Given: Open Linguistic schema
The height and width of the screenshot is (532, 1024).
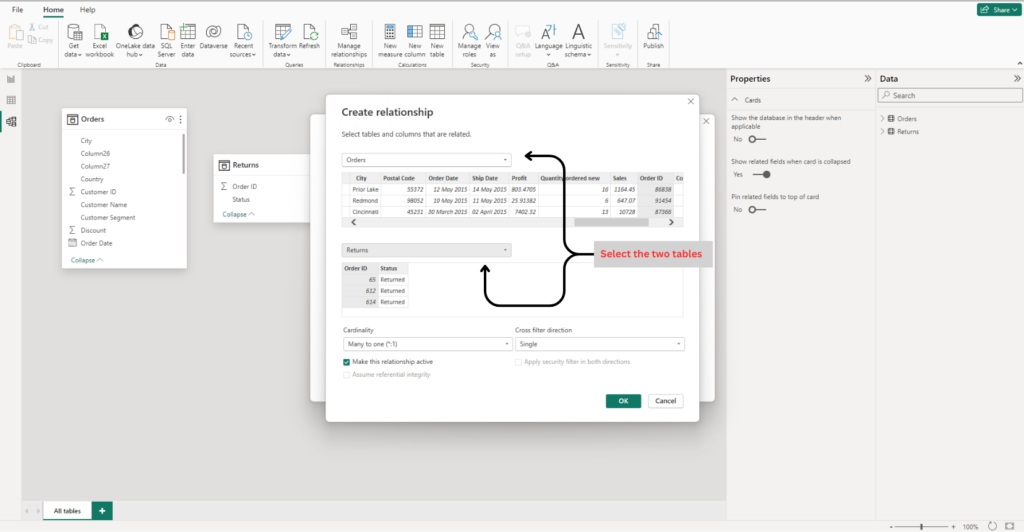Looking at the screenshot, I should click(578, 40).
